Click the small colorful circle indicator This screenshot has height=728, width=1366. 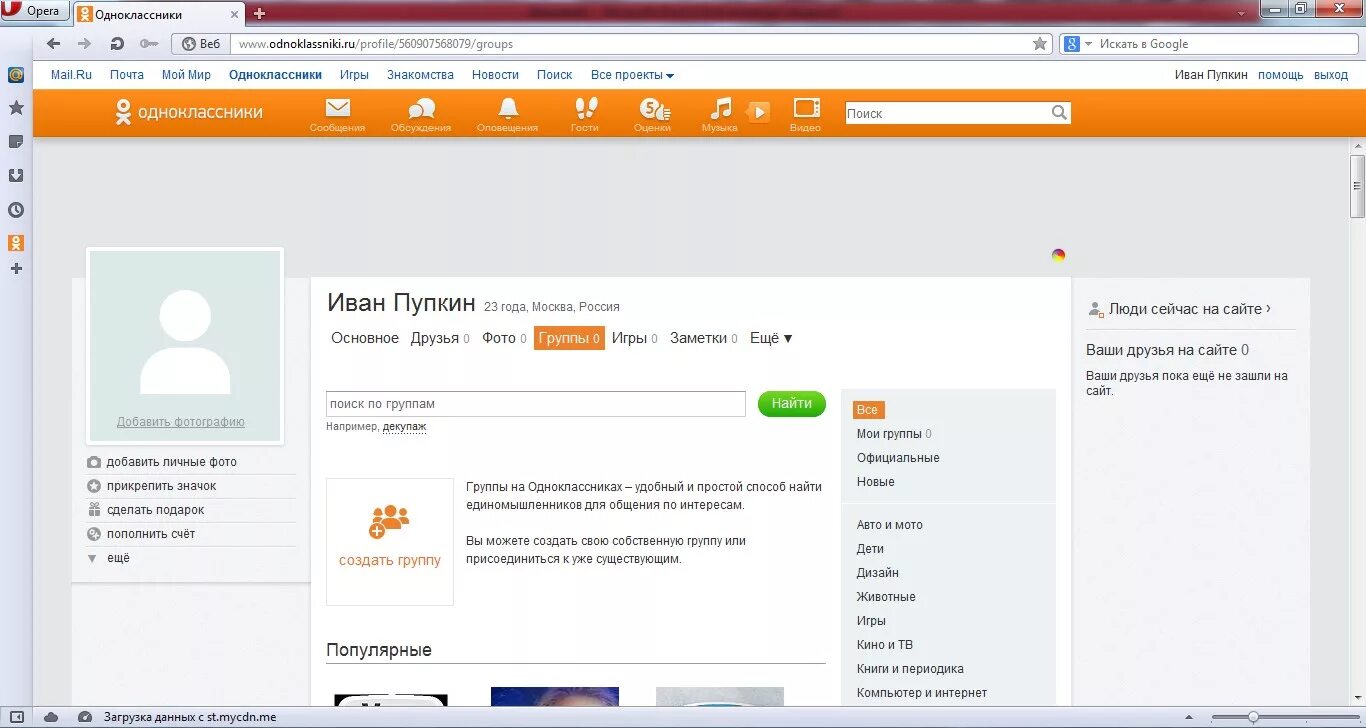[1058, 255]
